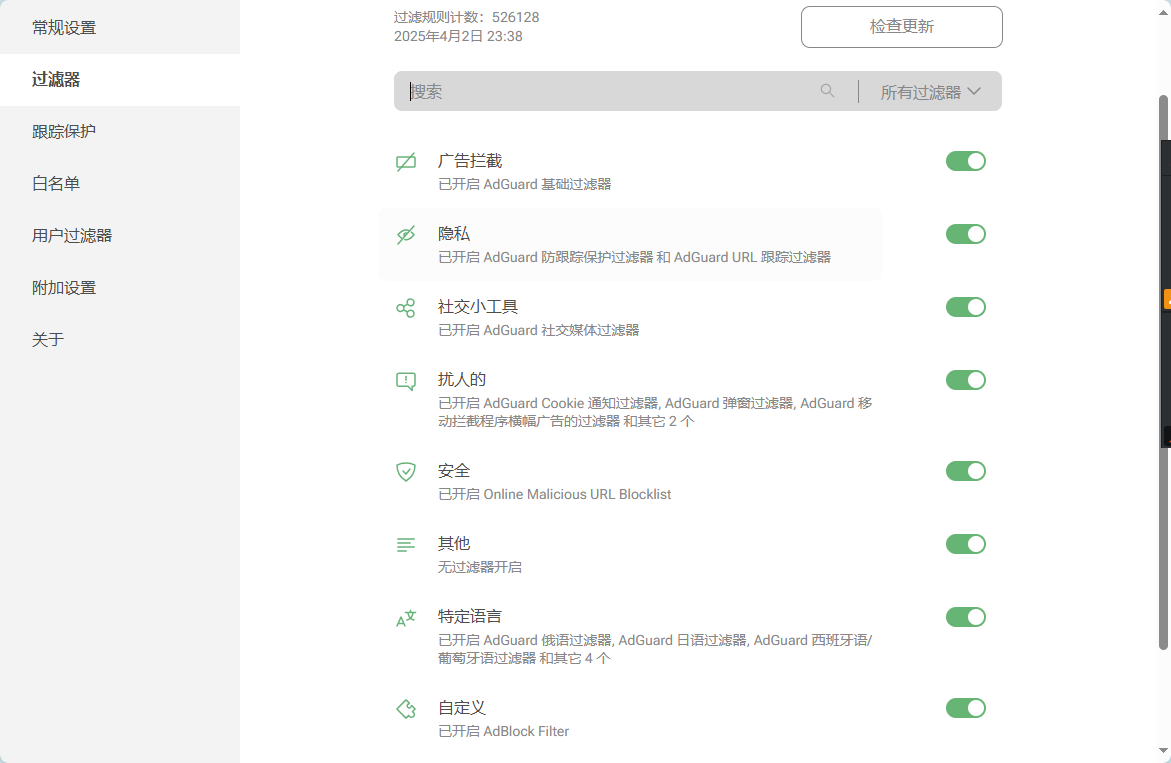The width and height of the screenshot is (1171, 763).
Task: Open the 所有过滤器 dropdown
Action: (x=930, y=92)
